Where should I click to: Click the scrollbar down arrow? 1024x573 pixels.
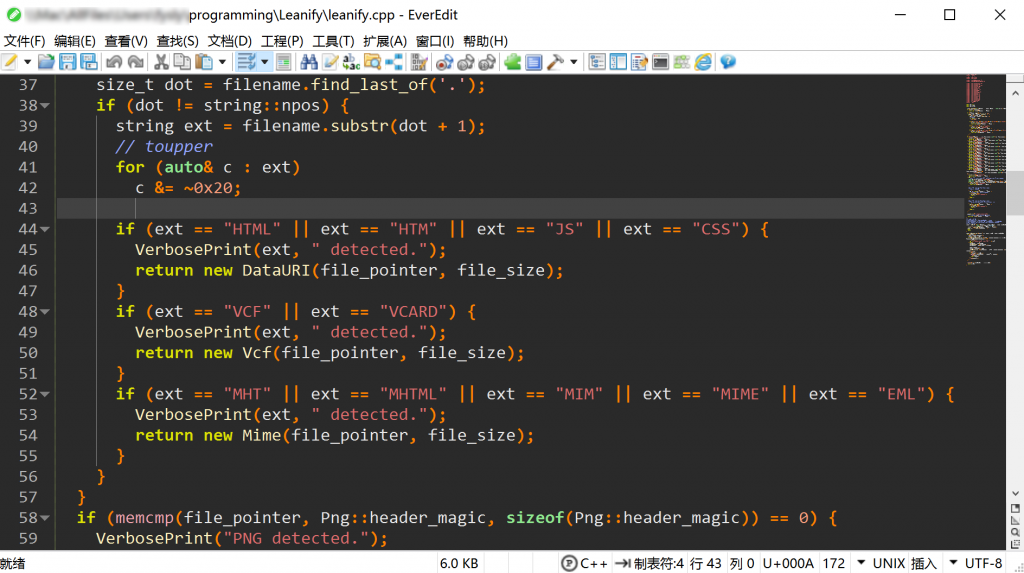(x=1015, y=494)
